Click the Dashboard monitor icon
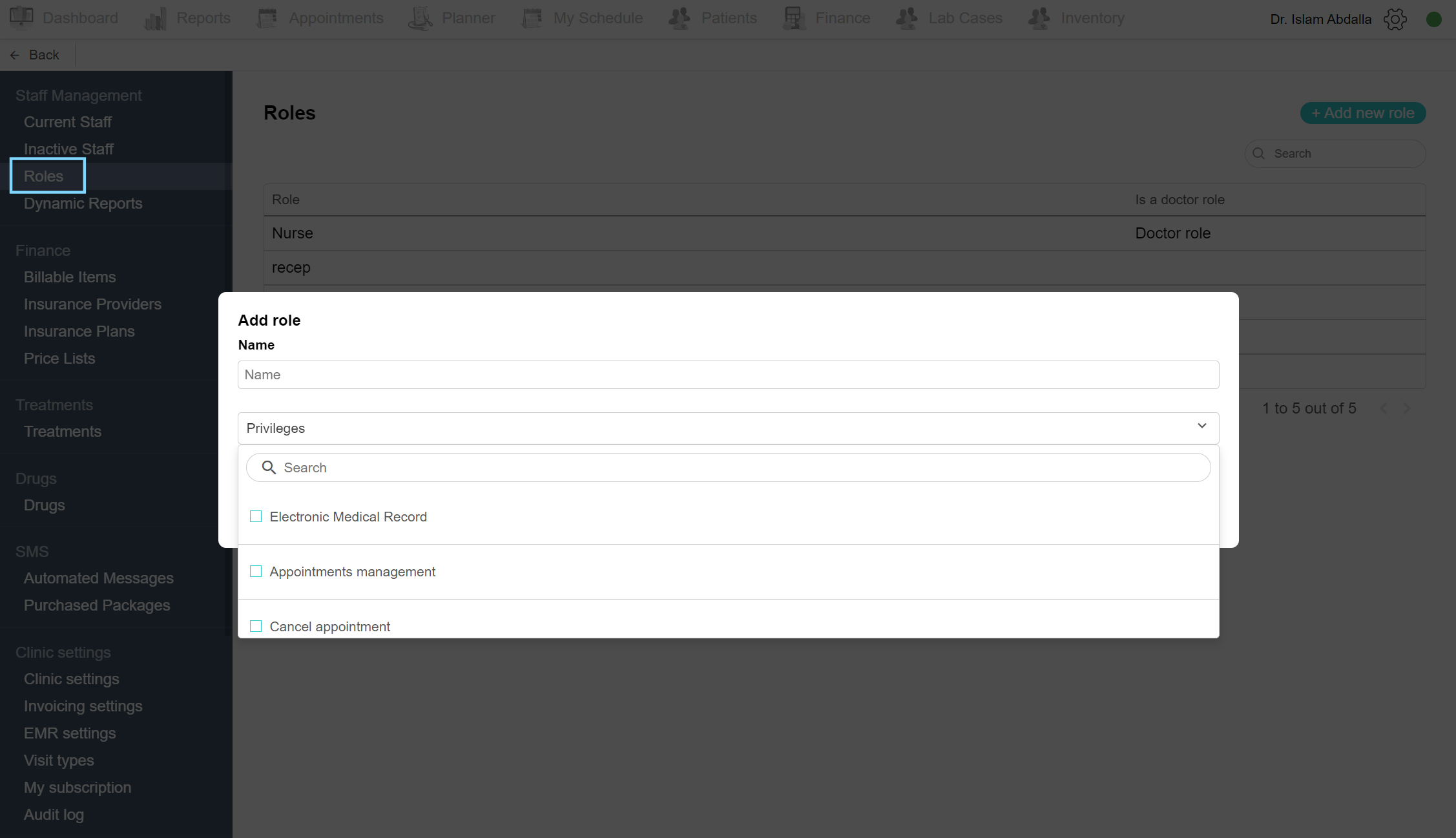This screenshot has height=838, width=1456. point(21,17)
